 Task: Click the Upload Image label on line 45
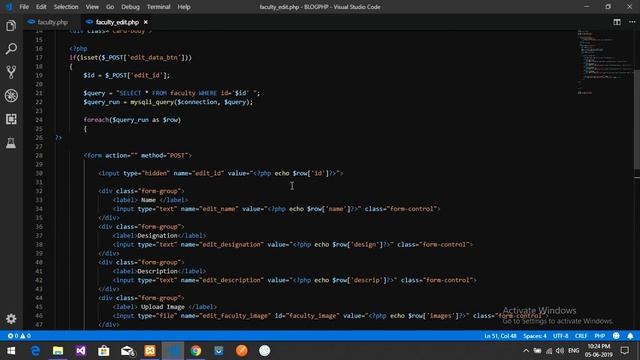click(164, 307)
